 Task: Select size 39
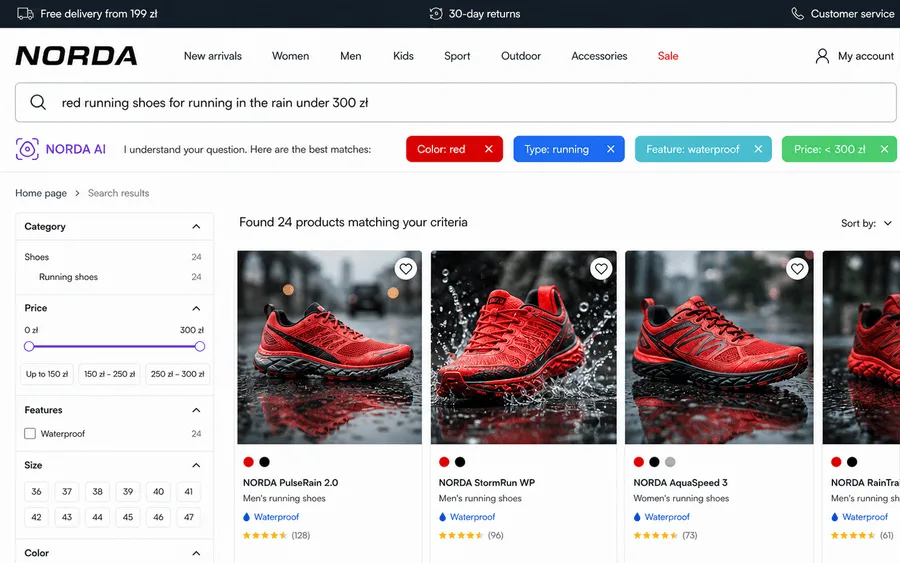click(x=128, y=492)
